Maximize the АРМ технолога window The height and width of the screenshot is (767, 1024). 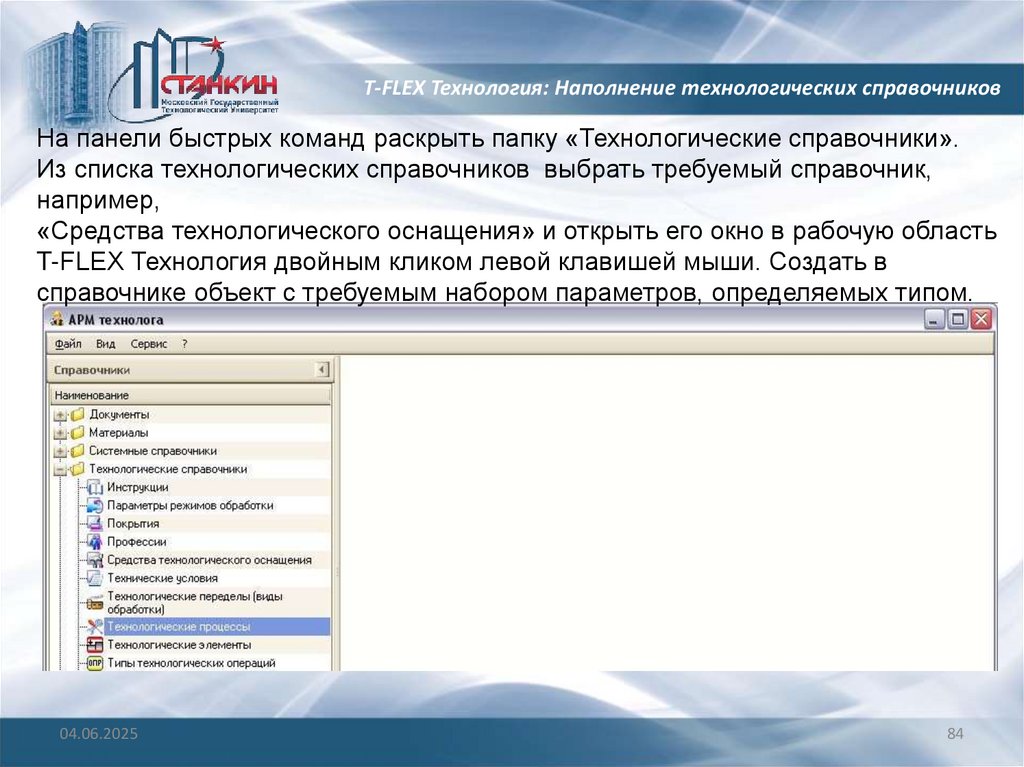point(957,319)
